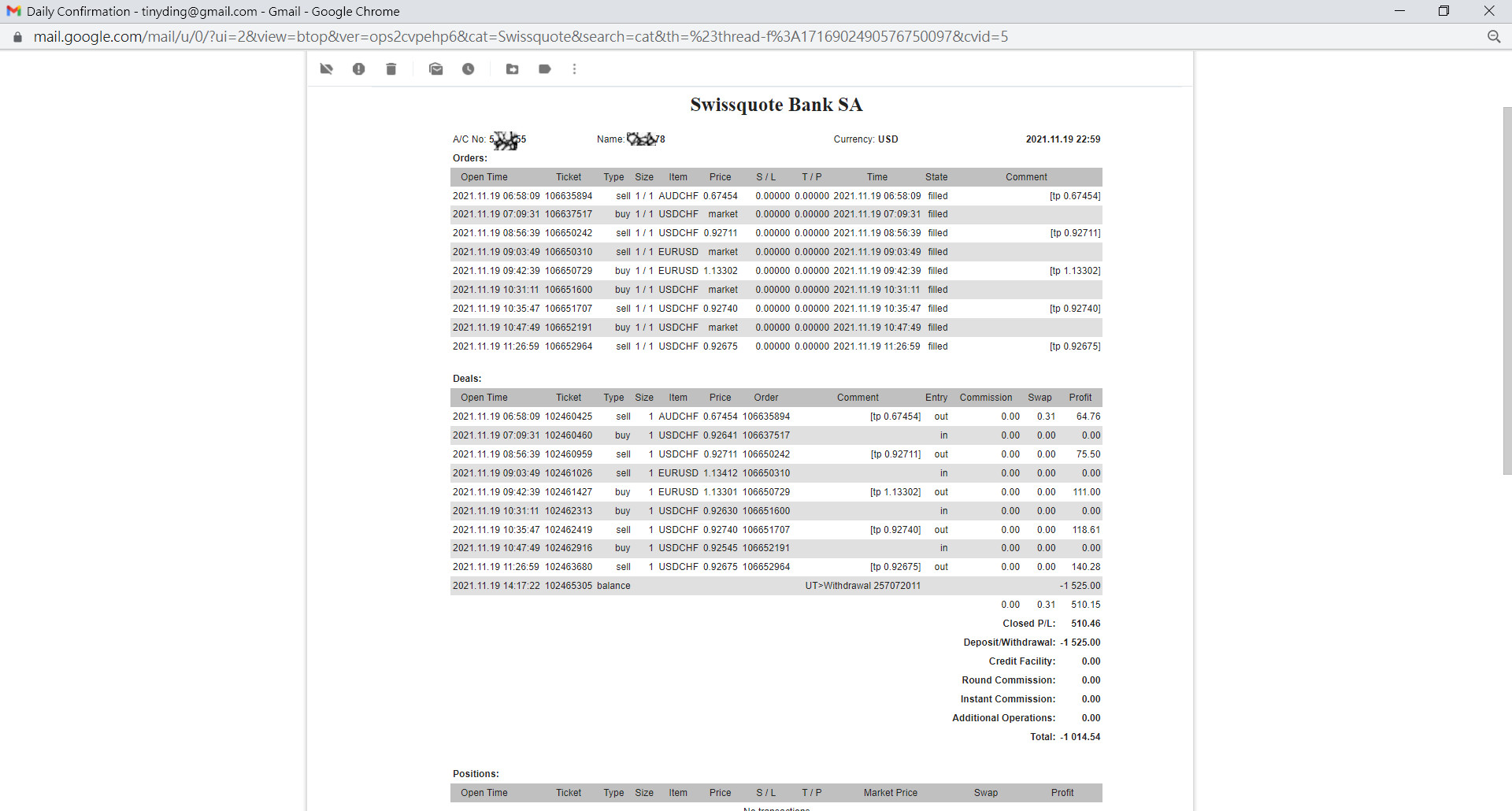Click the Name field in report header
Image resolution: width=1512 pixels, height=811 pixels.
click(x=631, y=139)
